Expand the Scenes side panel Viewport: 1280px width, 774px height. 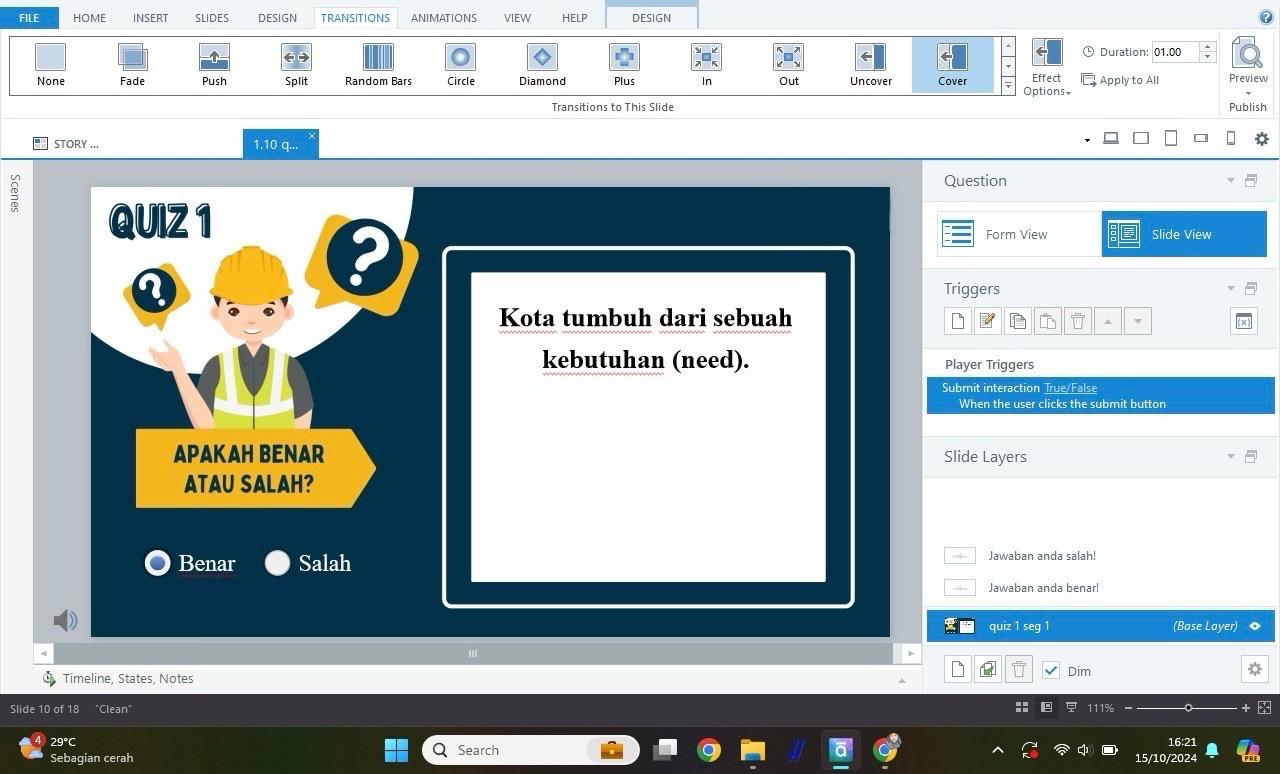(15, 193)
